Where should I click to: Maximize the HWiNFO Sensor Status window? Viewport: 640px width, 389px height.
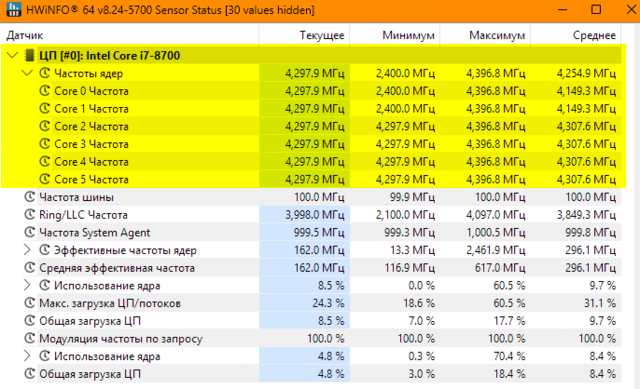click(596, 9)
